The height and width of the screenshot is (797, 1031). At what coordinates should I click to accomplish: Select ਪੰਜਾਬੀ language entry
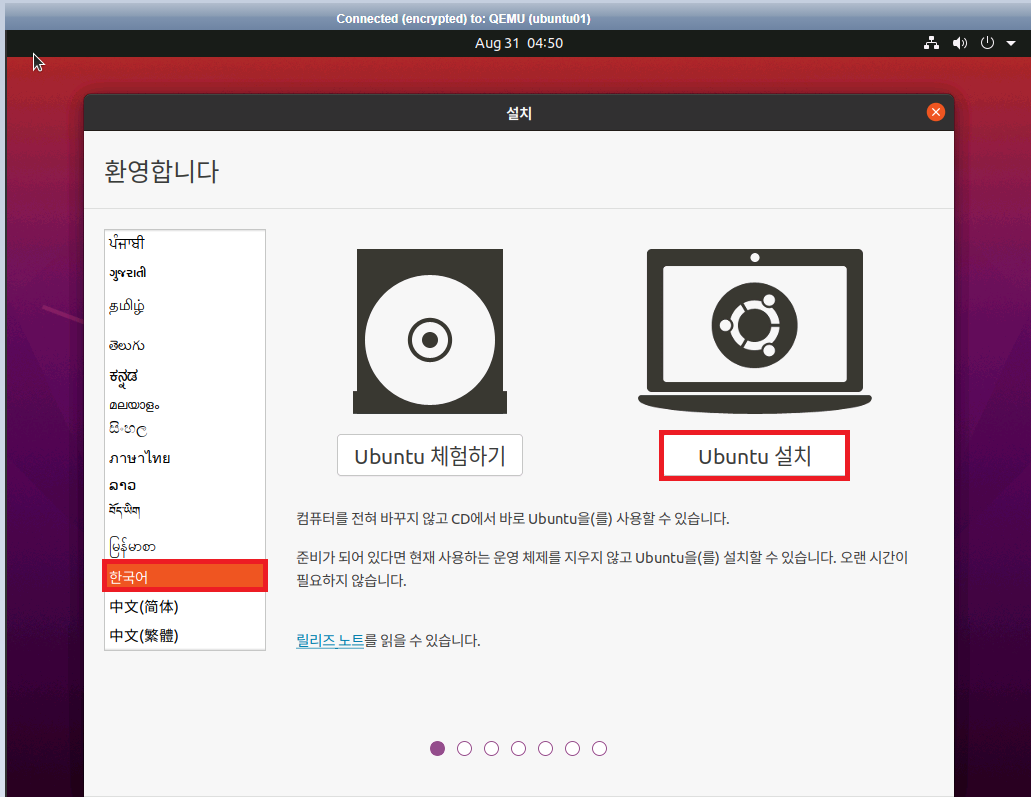[185, 243]
